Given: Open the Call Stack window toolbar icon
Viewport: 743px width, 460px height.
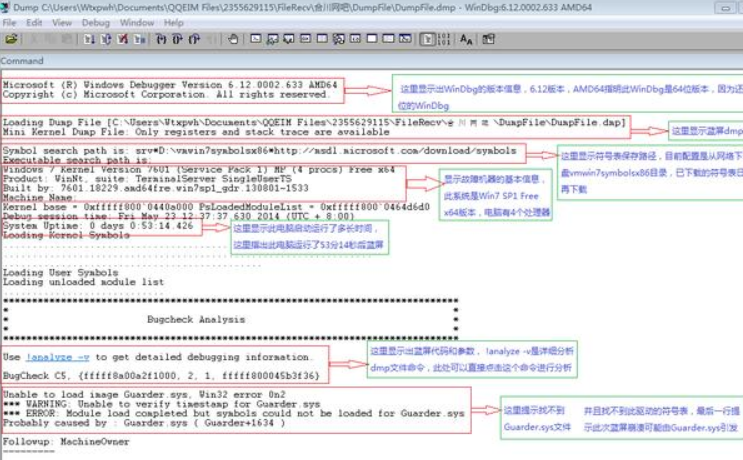Looking at the screenshot, I should (340, 40).
